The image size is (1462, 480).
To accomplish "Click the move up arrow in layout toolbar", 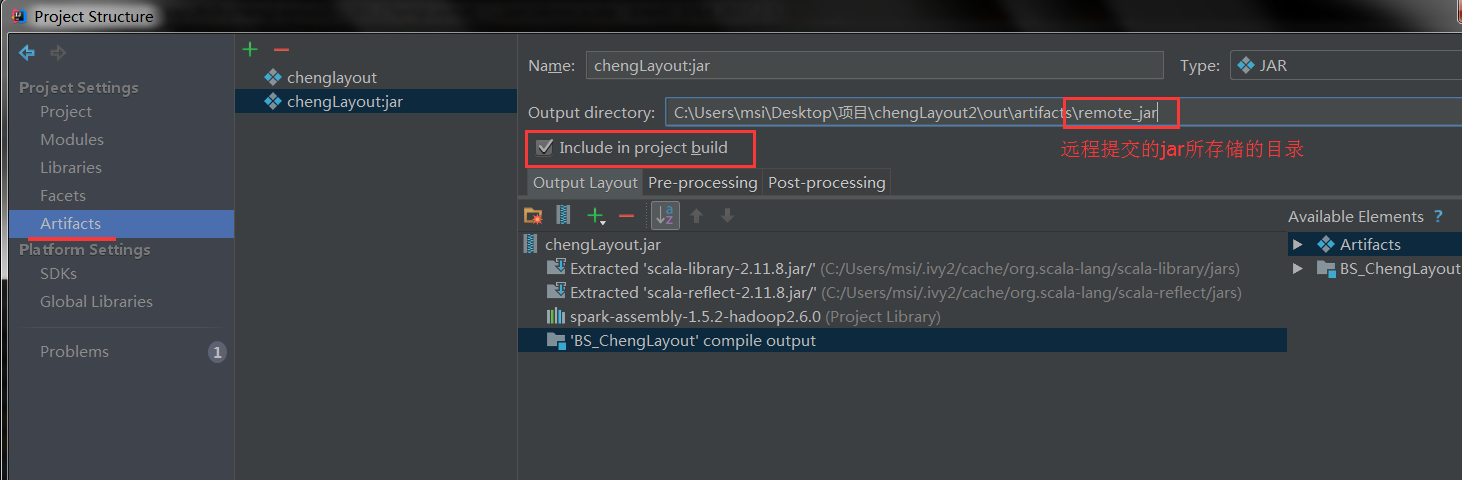I will click(697, 215).
